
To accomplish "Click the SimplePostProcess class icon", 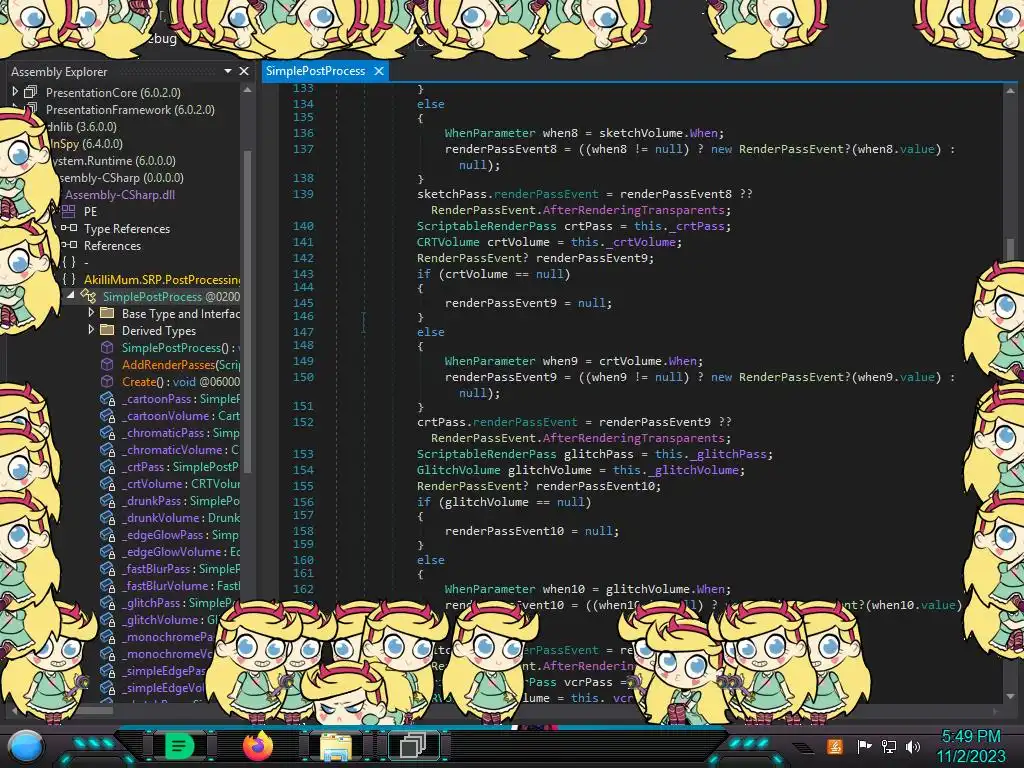I will [88, 296].
